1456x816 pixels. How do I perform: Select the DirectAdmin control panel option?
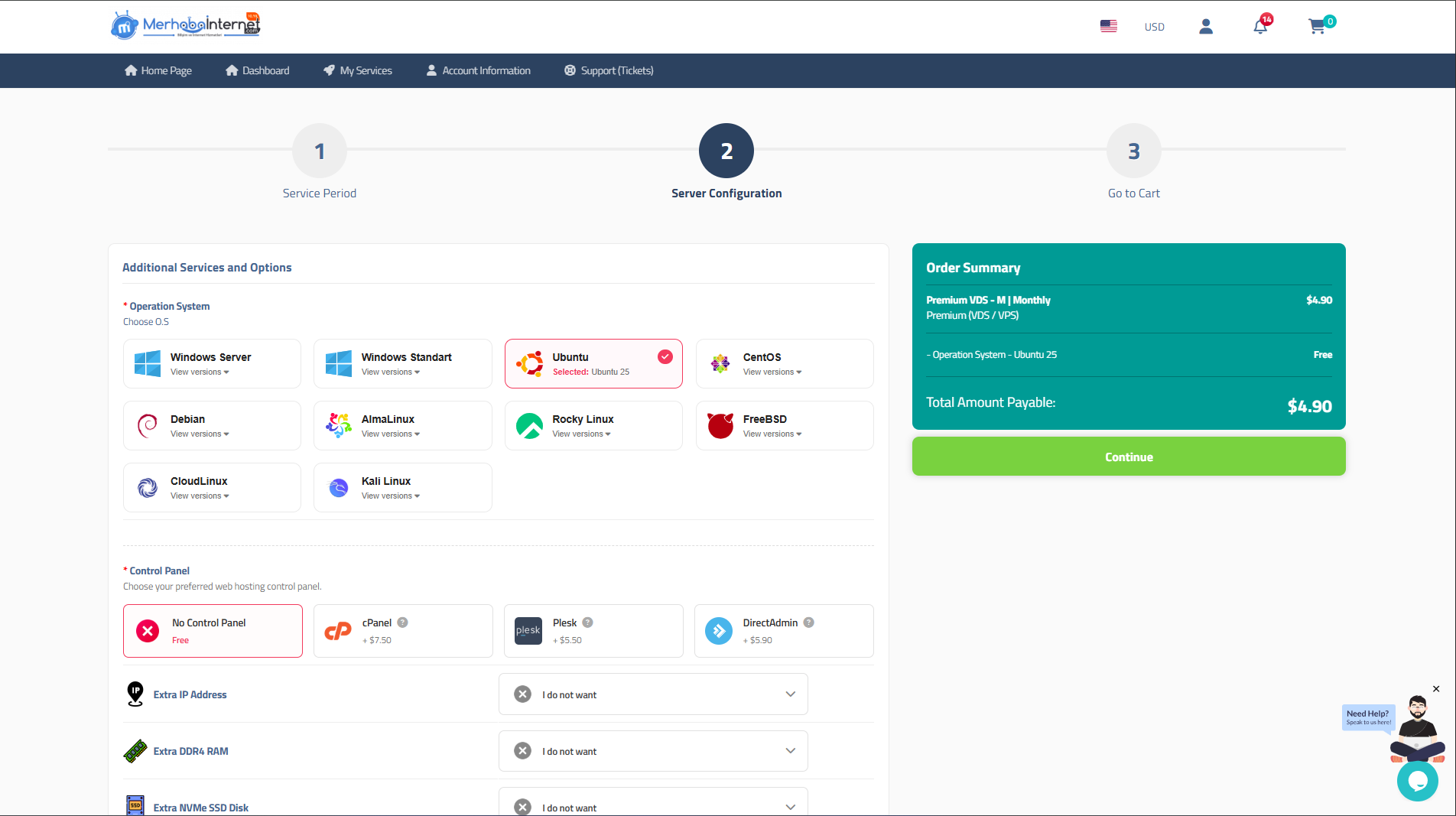[784, 631]
